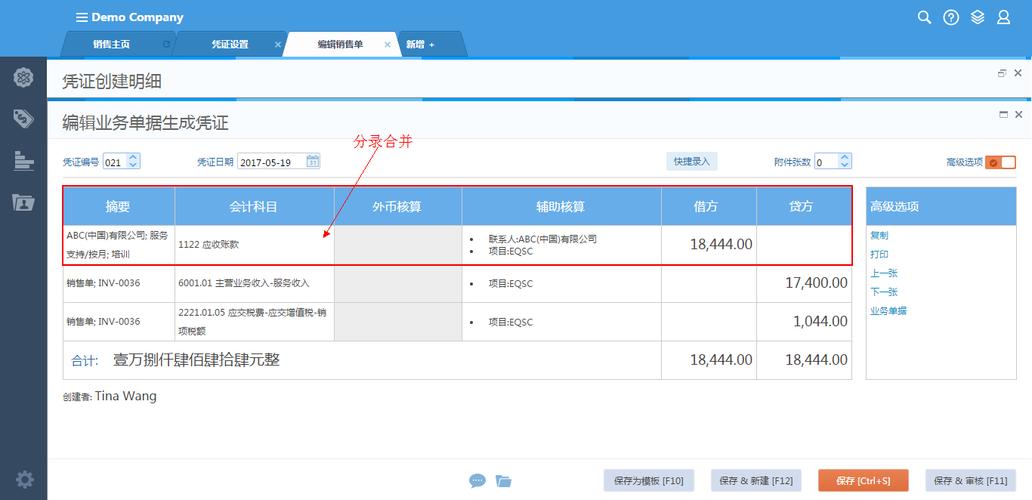This screenshot has height=500, width=1032.
Task: Switch to the 销售主页 tab
Action: pos(111,45)
